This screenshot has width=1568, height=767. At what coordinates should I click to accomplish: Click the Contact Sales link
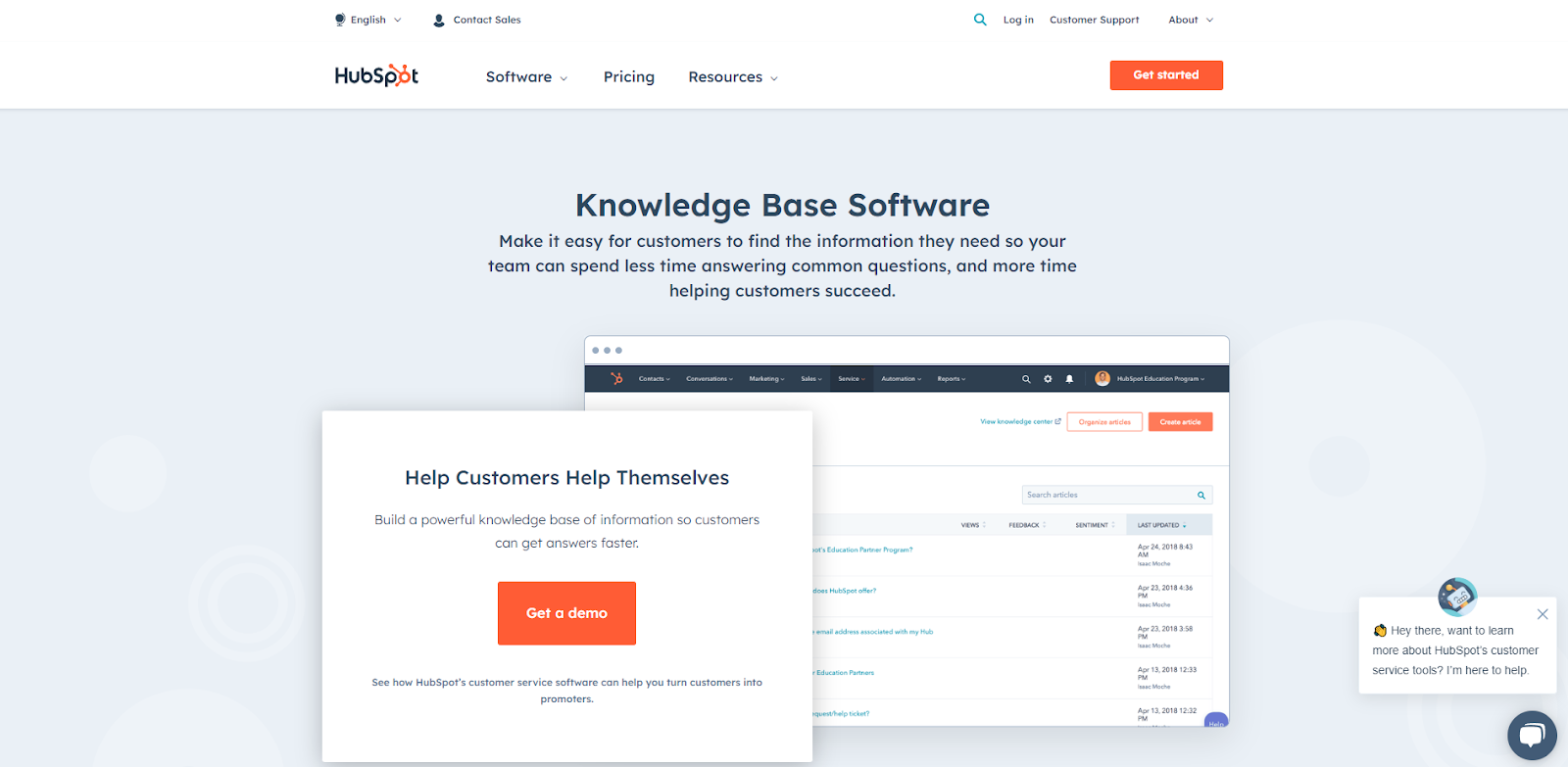487,20
